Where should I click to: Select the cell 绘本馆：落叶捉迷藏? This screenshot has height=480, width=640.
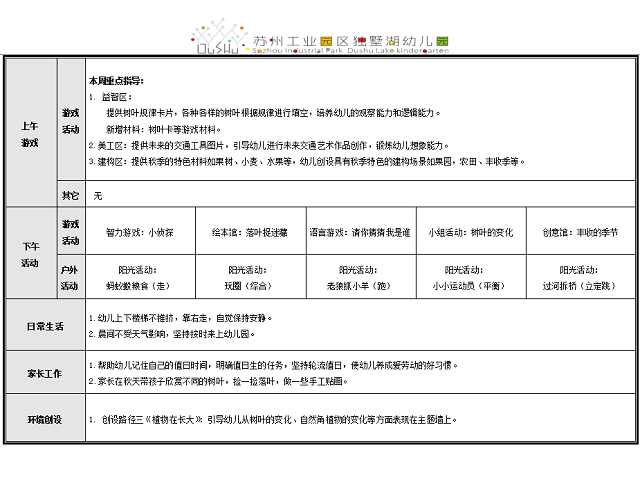pos(251,231)
